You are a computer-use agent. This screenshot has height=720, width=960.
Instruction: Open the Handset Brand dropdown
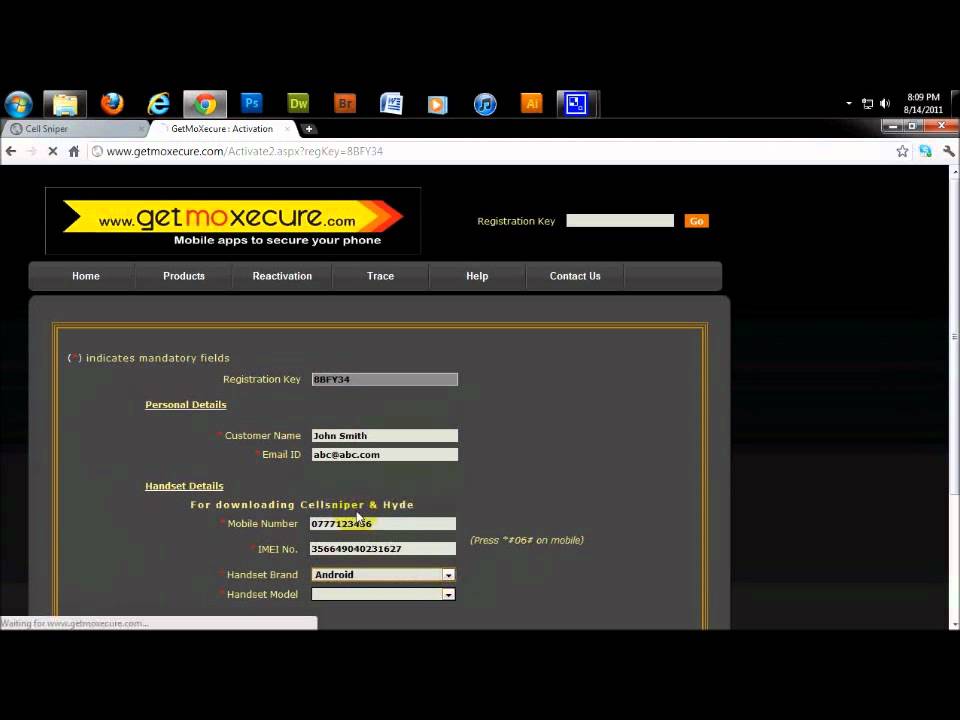383,574
